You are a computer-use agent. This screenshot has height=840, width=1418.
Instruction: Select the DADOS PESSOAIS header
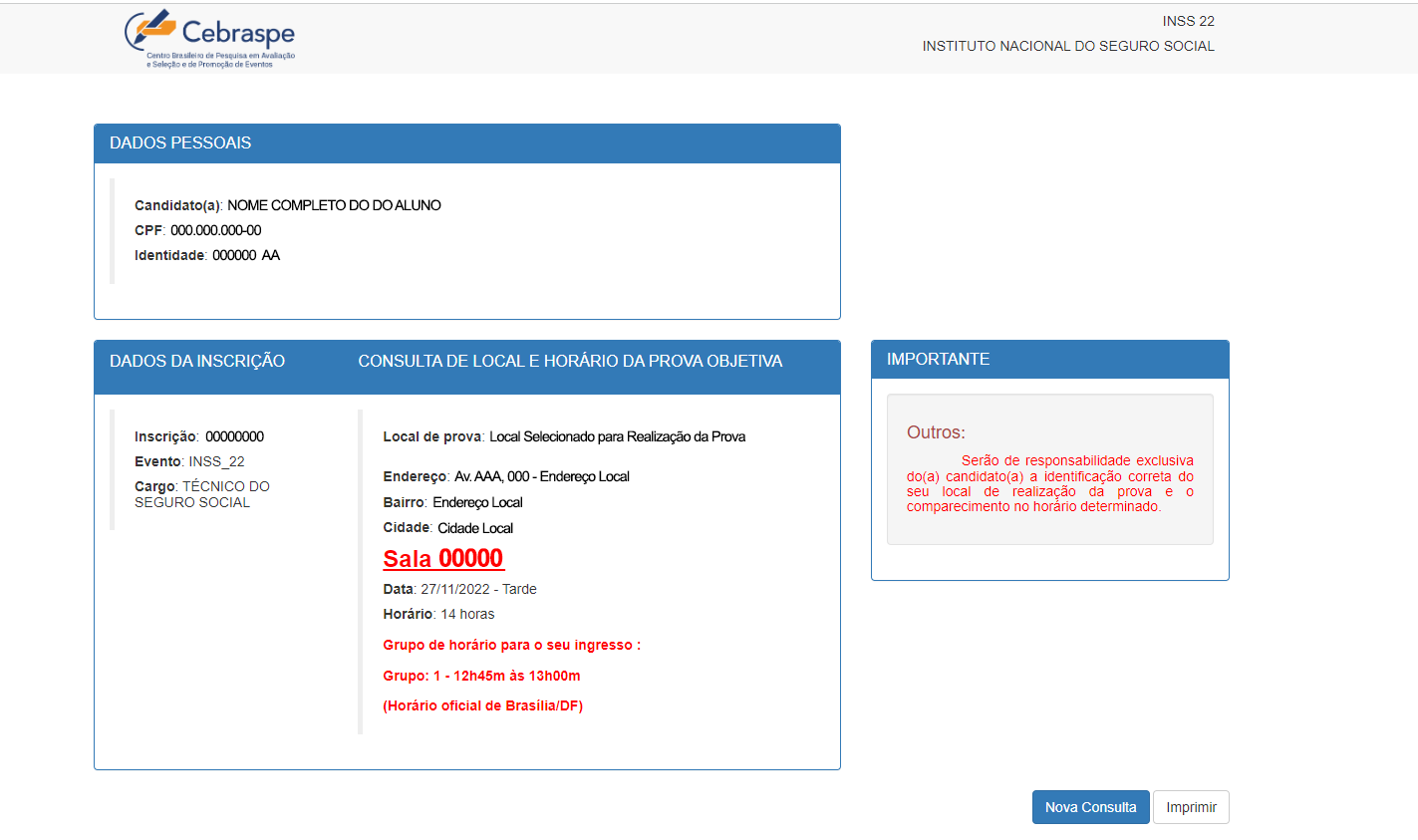click(179, 142)
